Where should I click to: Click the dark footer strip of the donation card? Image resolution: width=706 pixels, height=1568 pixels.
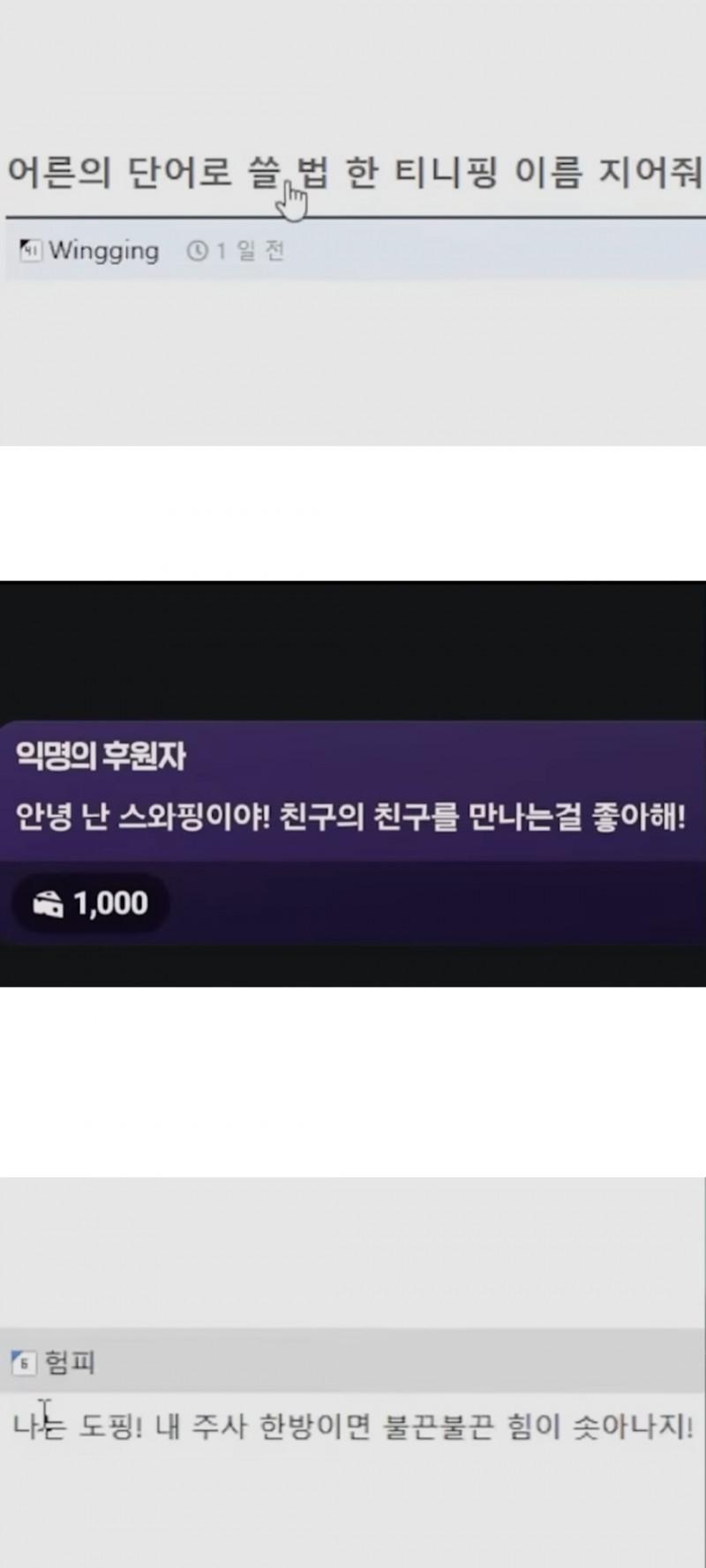click(353, 904)
